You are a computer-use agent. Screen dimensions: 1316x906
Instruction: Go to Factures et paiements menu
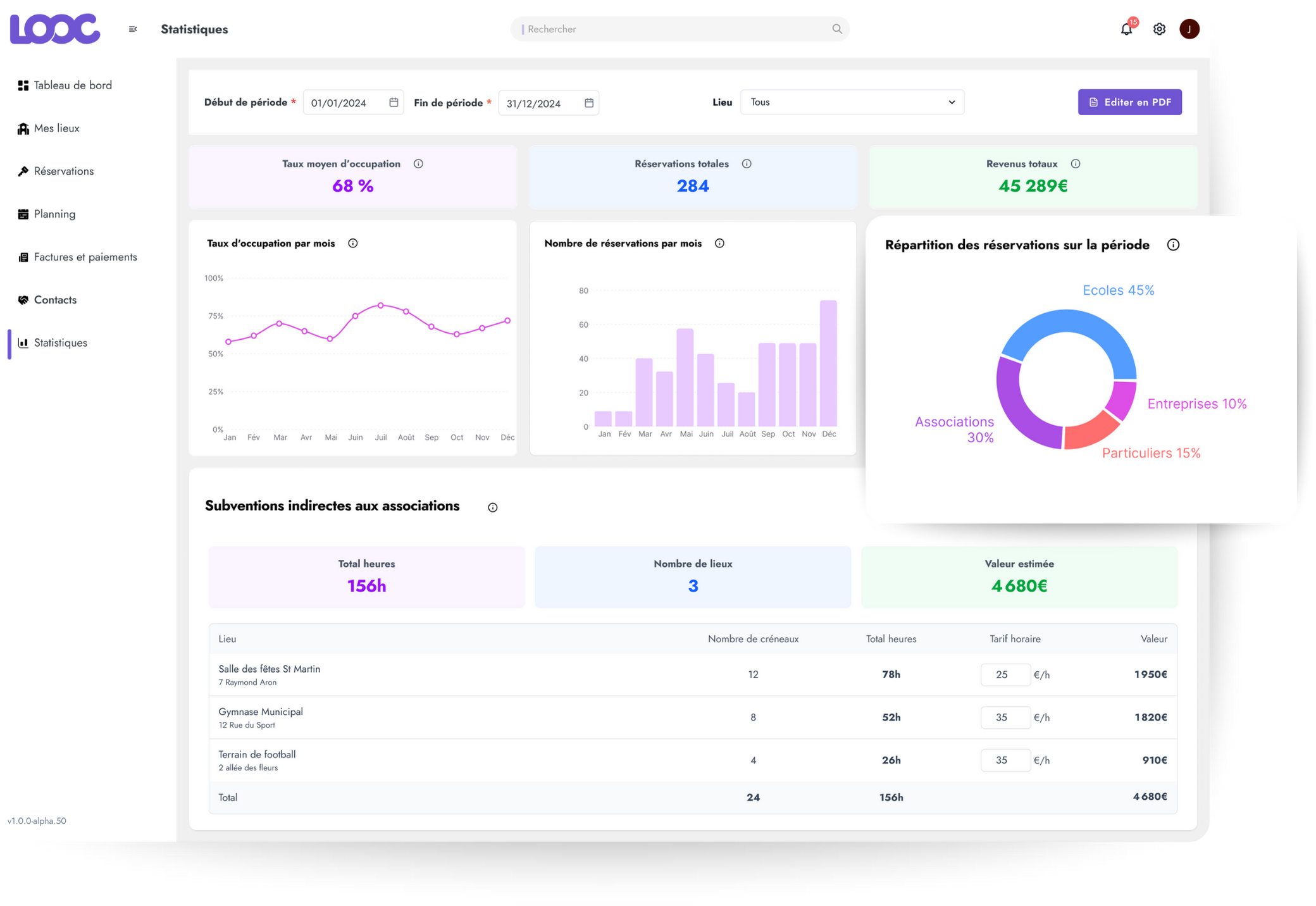[x=85, y=257]
